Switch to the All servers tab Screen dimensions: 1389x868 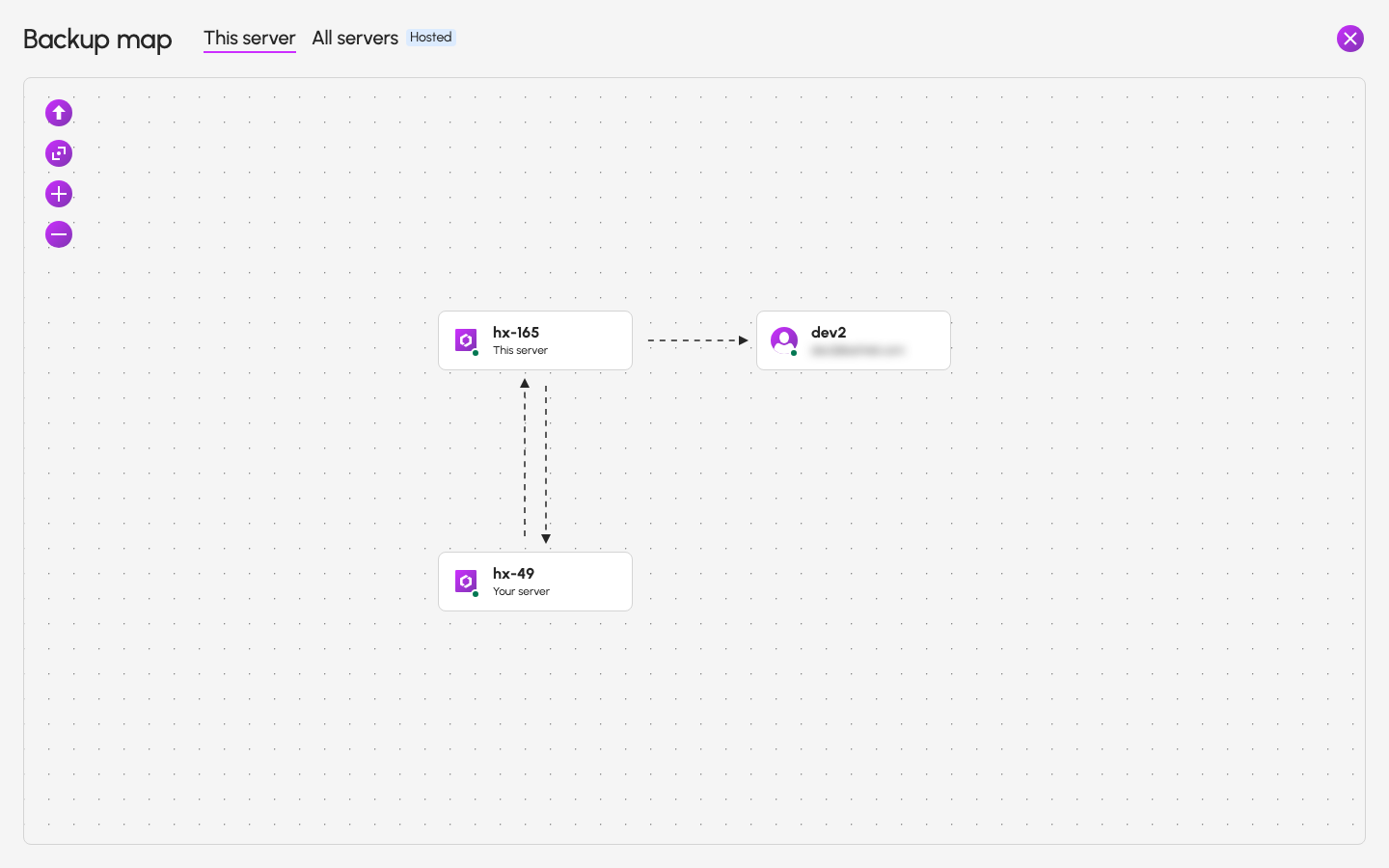pos(355,38)
